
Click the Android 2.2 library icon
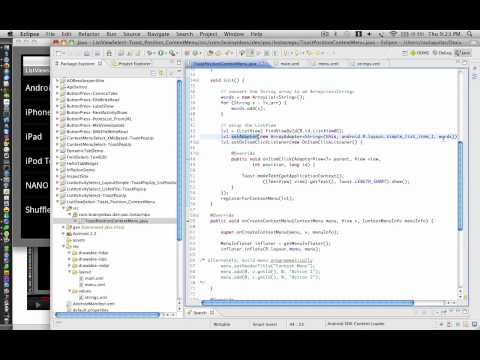click(69, 233)
